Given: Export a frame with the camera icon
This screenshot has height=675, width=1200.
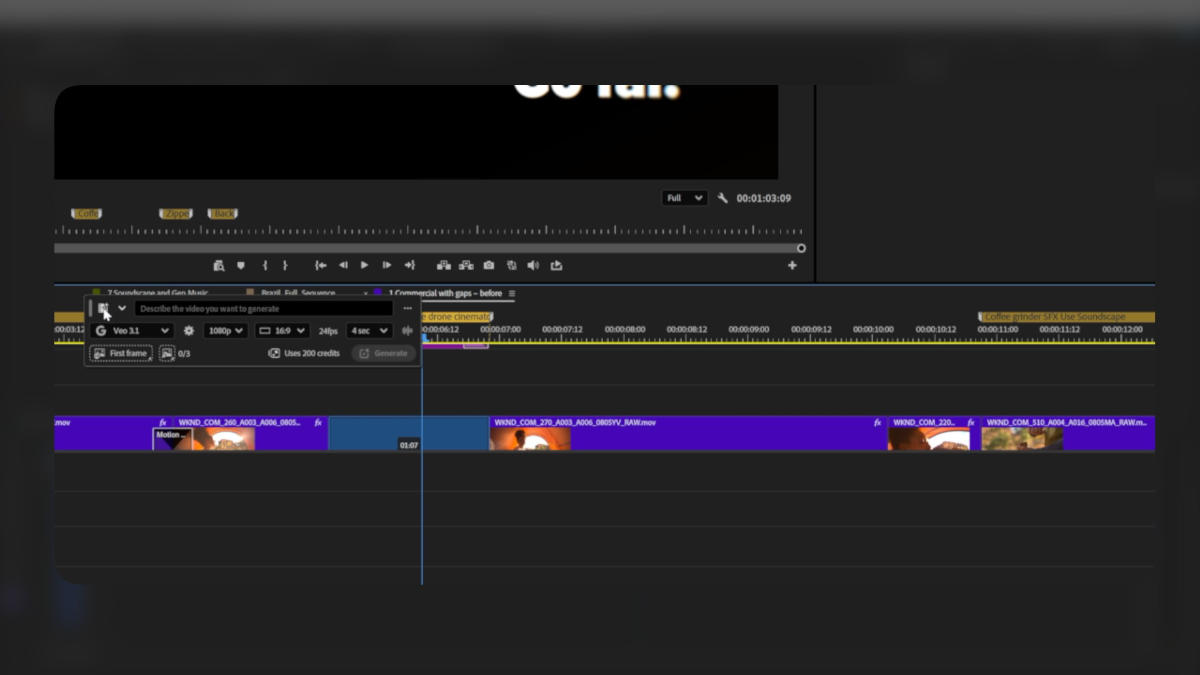Looking at the screenshot, I should click(x=489, y=265).
